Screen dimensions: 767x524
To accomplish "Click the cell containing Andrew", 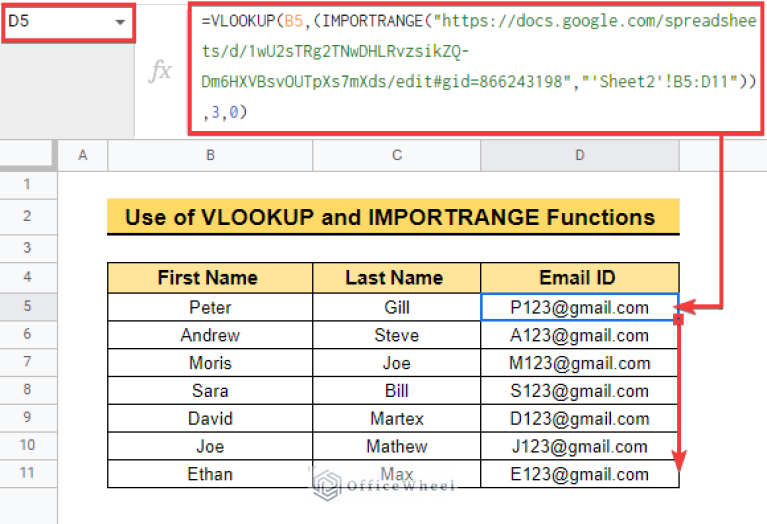I will point(209,335).
